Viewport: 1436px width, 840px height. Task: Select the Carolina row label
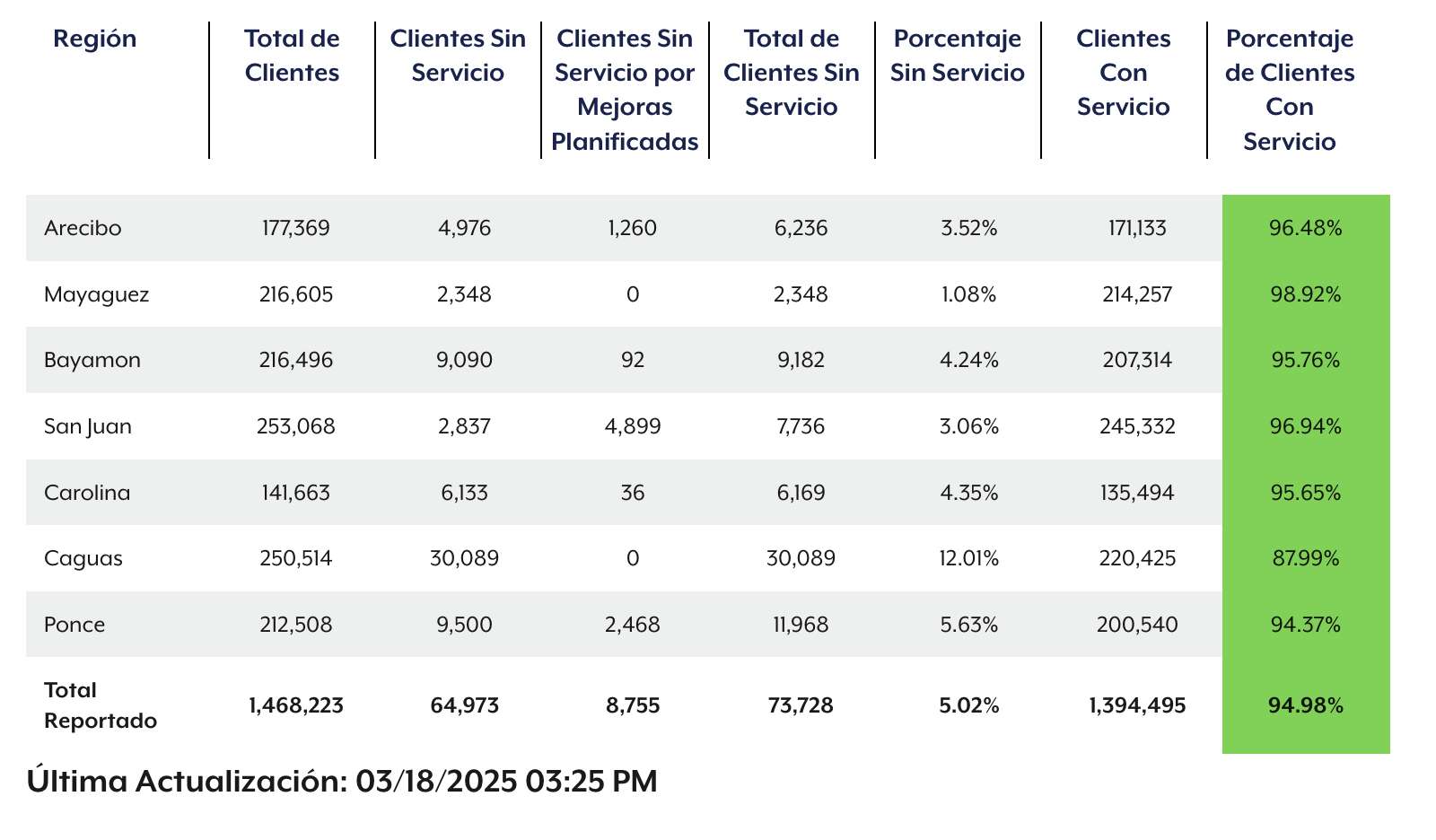click(x=87, y=493)
